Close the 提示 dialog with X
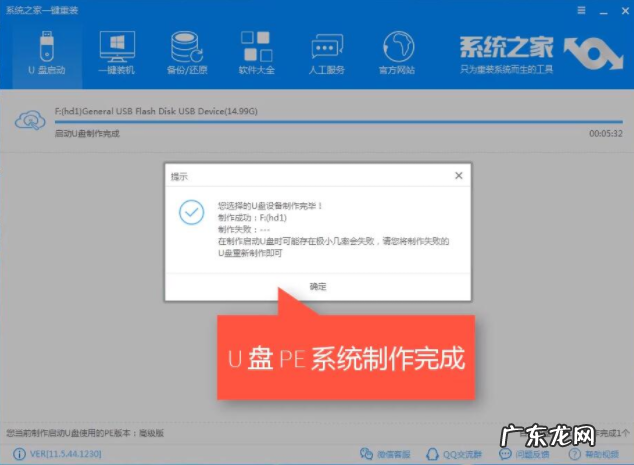The width and height of the screenshot is (634, 465). pyautogui.click(x=459, y=175)
